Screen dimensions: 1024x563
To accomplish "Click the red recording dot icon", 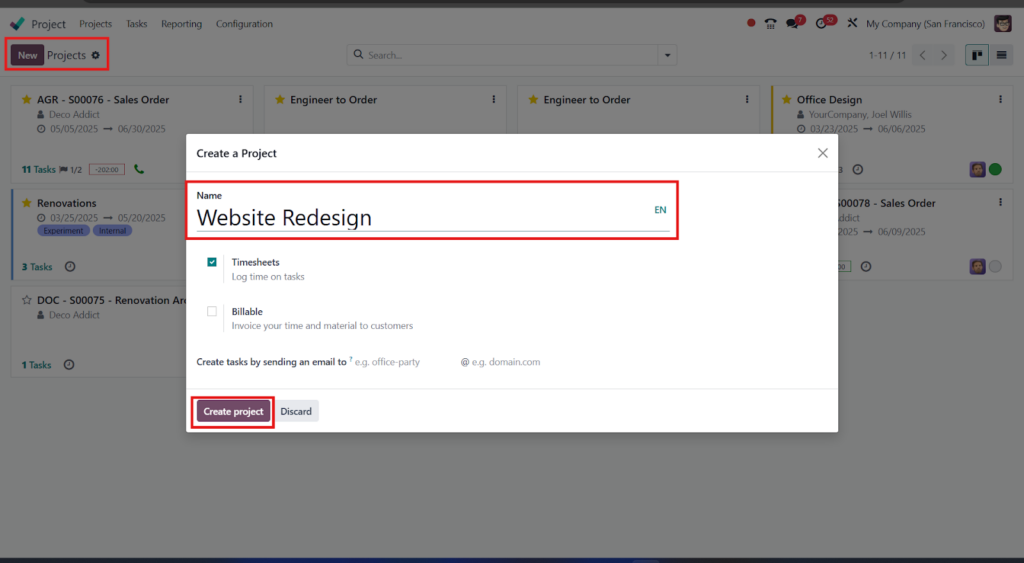I will pyautogui.click(x=751, y=23).
